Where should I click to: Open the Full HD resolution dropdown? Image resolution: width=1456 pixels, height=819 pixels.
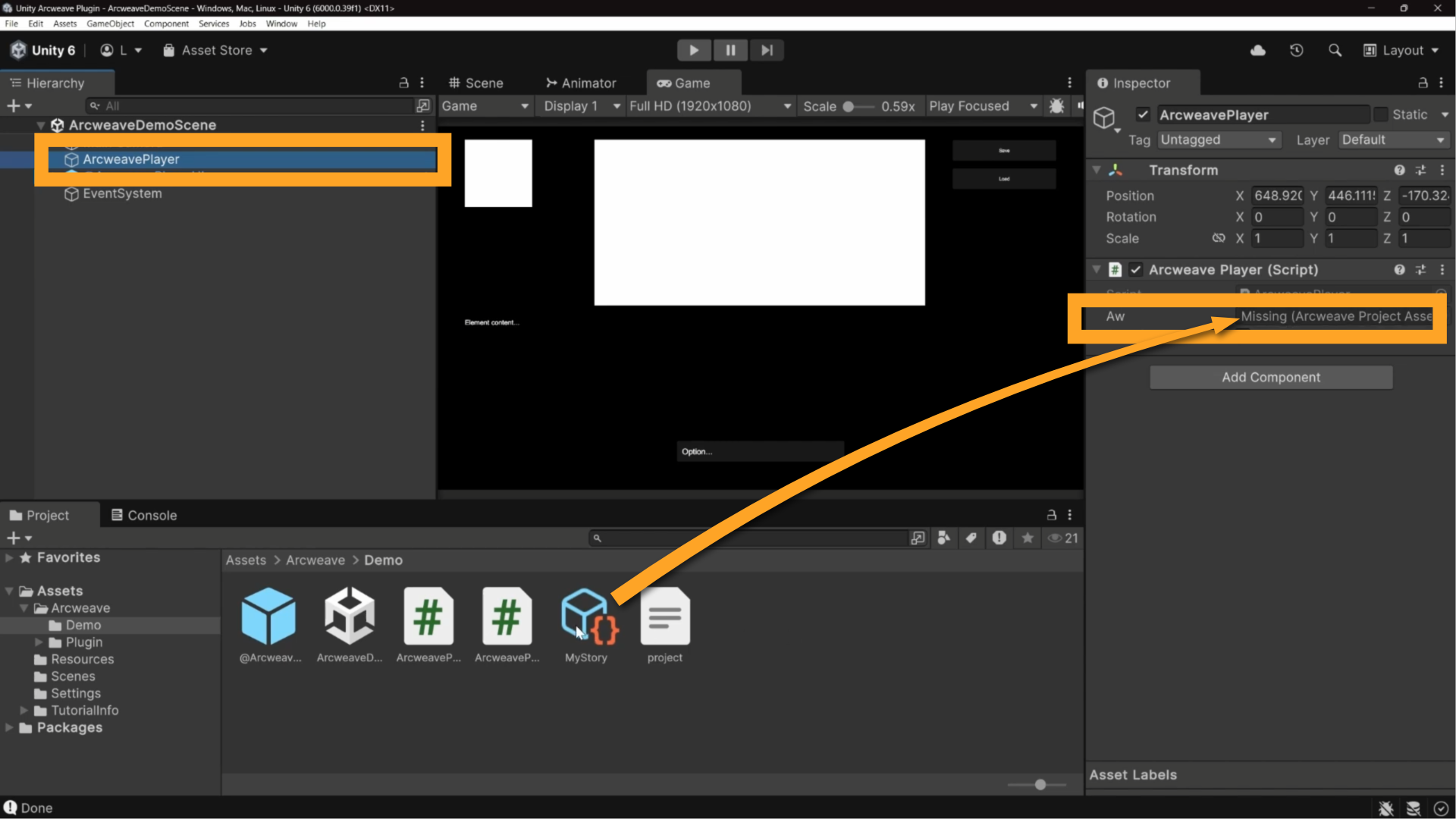tap(710, 106)
